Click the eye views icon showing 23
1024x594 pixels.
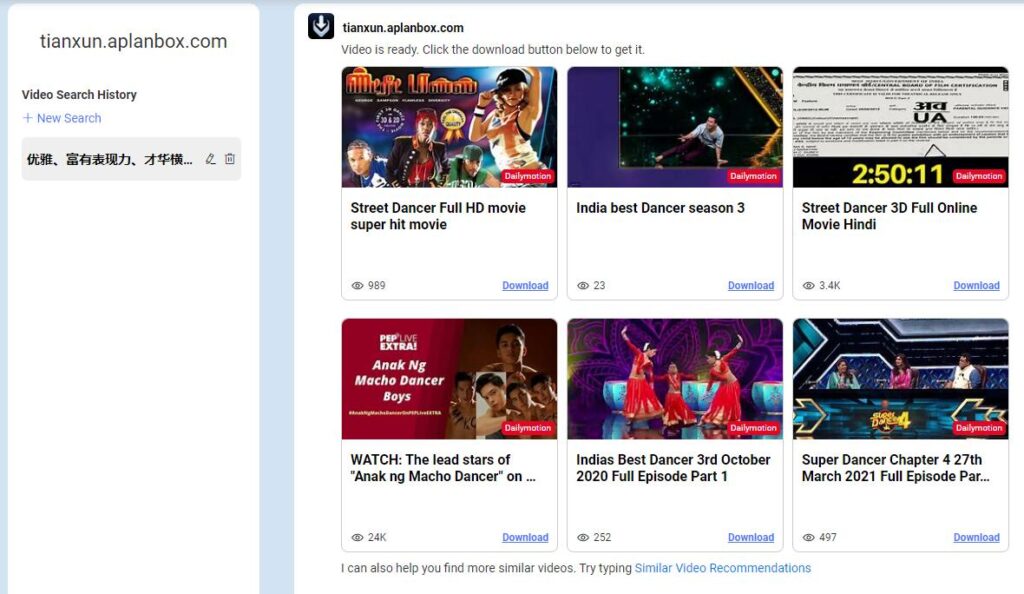pyautogui.click(x=583, y=285)
